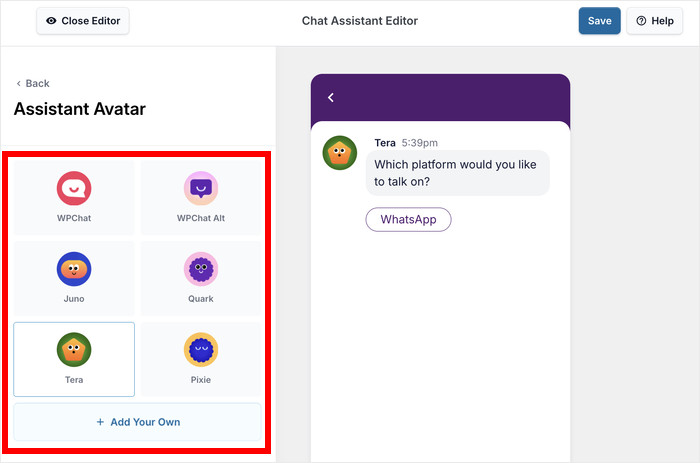
Task: Click the Chat Assistant Editor title
Action: click(x=359, y=21)
